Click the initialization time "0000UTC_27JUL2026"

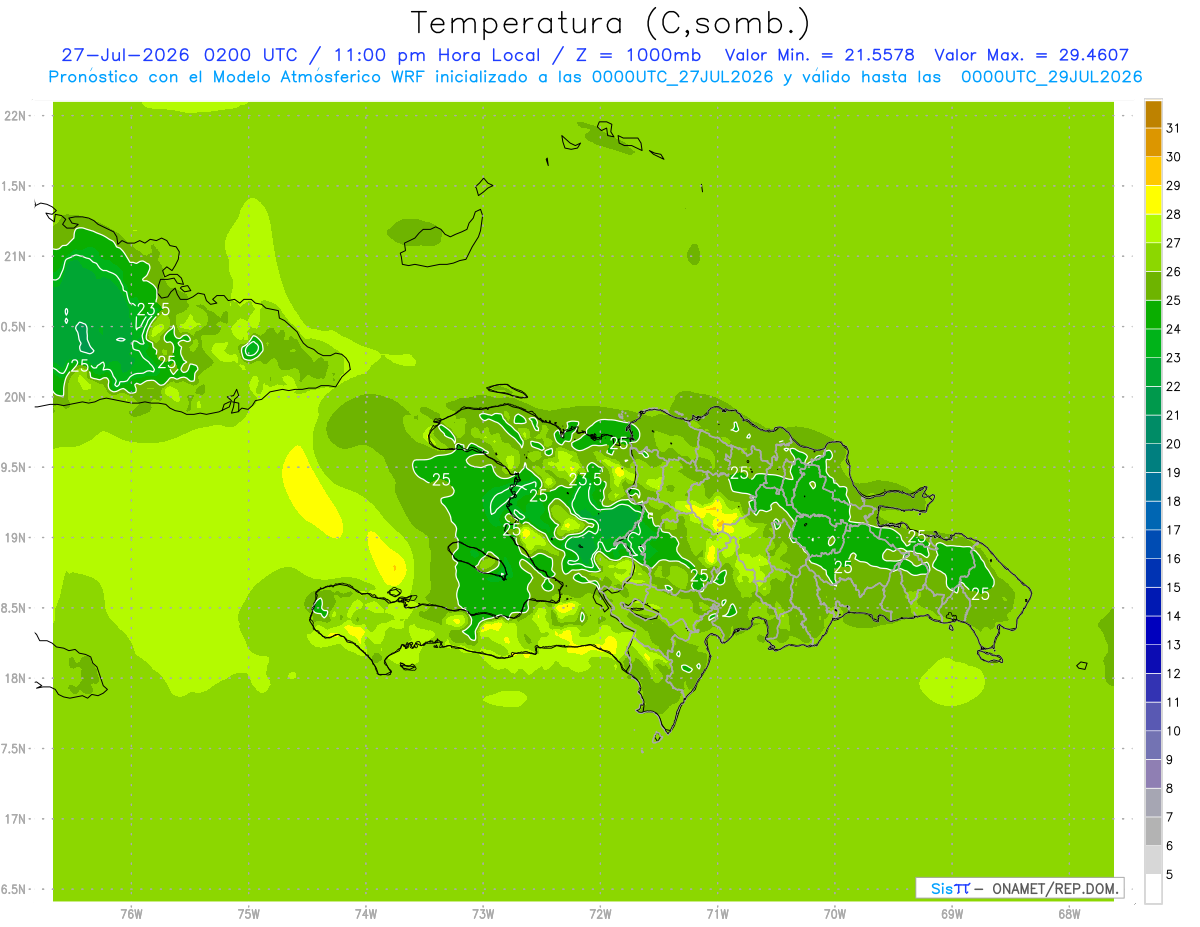point(683,77)
